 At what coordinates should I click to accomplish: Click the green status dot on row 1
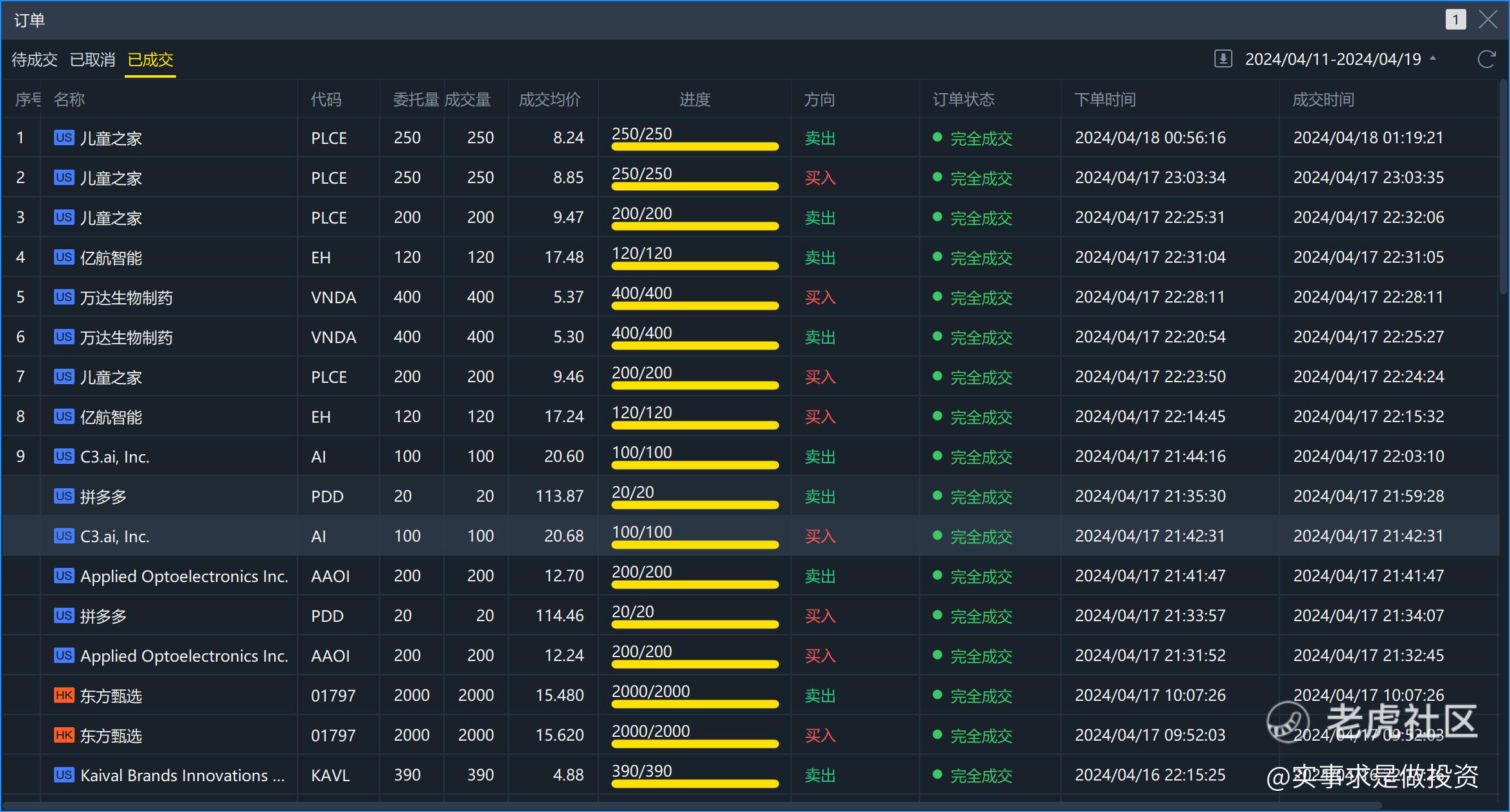point(937,137)
